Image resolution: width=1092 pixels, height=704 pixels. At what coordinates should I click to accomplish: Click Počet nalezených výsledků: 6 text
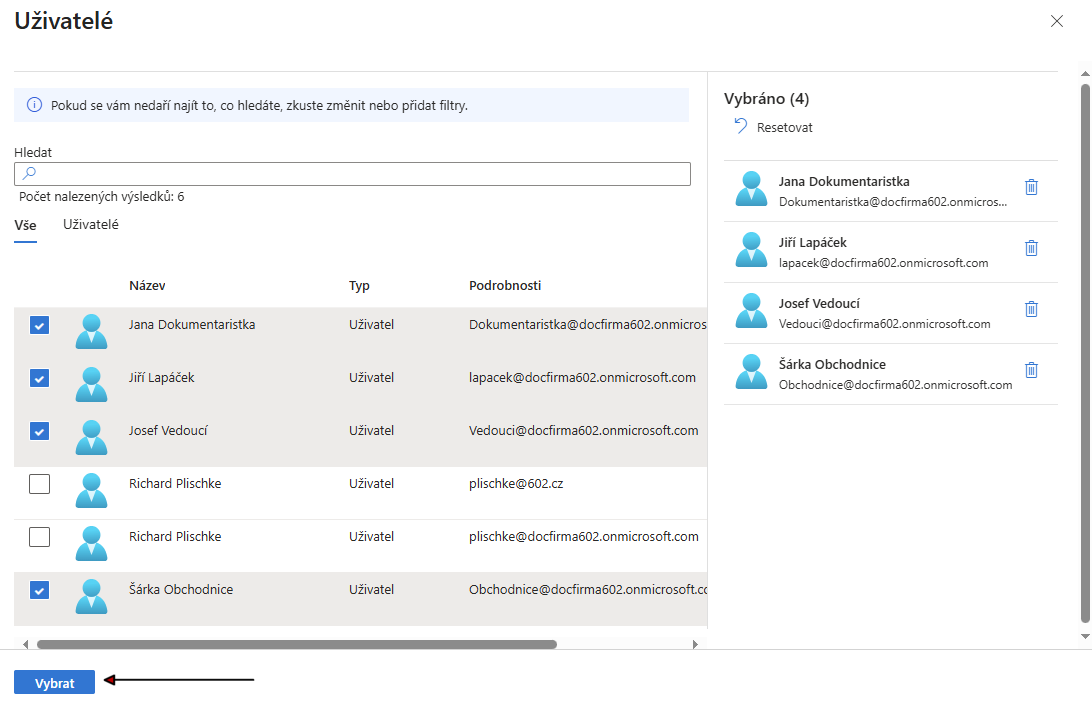pyautogui.click(x=102, y=196)
